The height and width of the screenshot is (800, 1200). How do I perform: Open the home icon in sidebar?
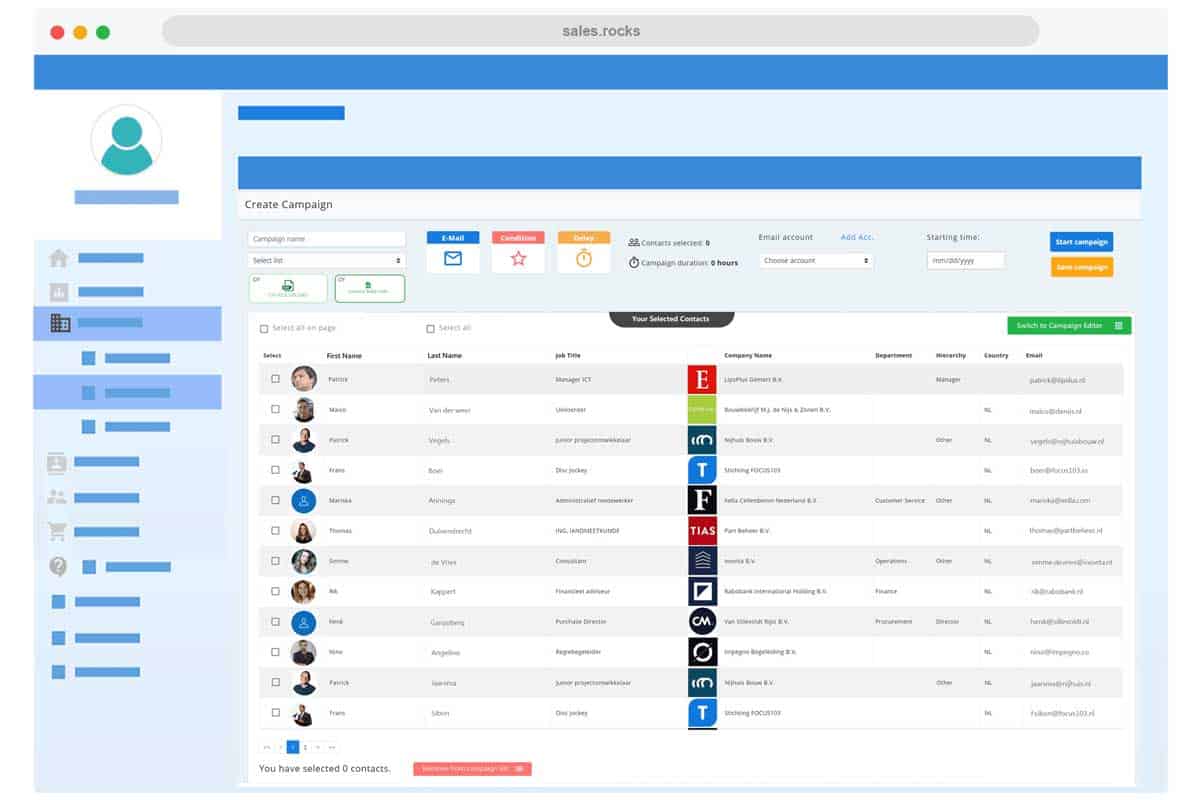(x=59, y=258)
